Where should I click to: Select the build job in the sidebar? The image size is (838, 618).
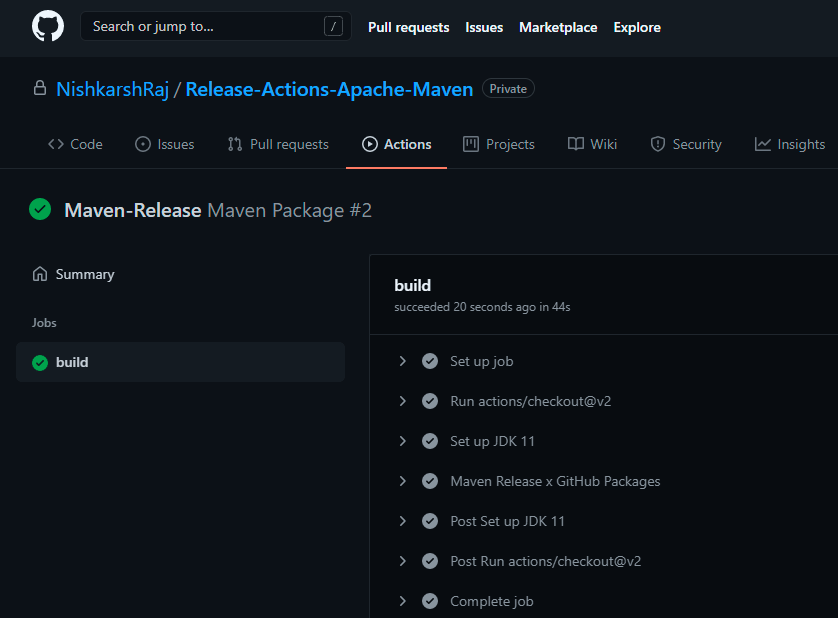pos(181,362)
